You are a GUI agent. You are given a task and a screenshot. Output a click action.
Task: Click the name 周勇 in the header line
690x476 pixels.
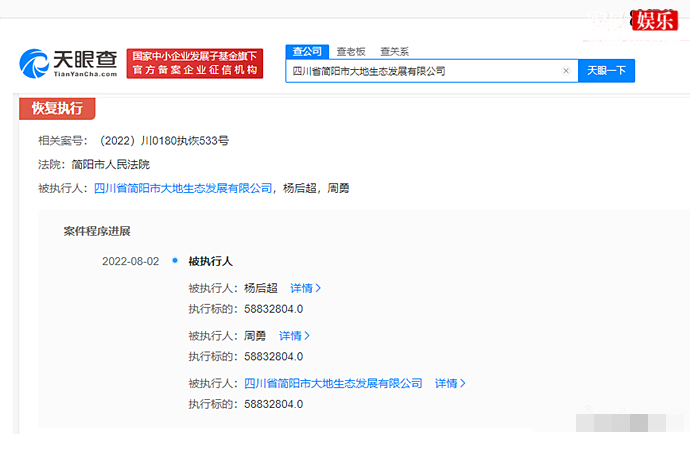338,188
